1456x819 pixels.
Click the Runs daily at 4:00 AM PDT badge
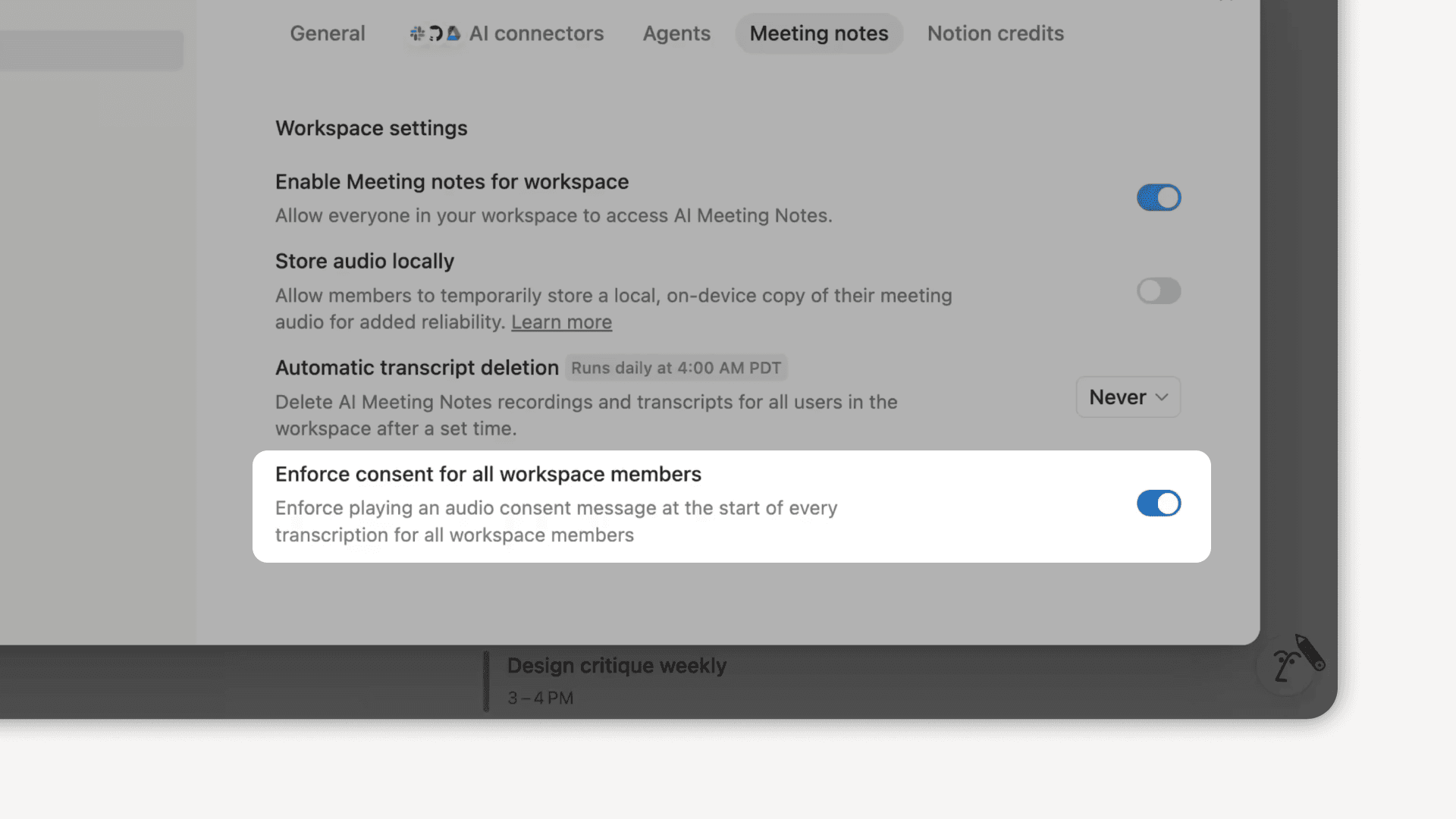pos(676,368)
